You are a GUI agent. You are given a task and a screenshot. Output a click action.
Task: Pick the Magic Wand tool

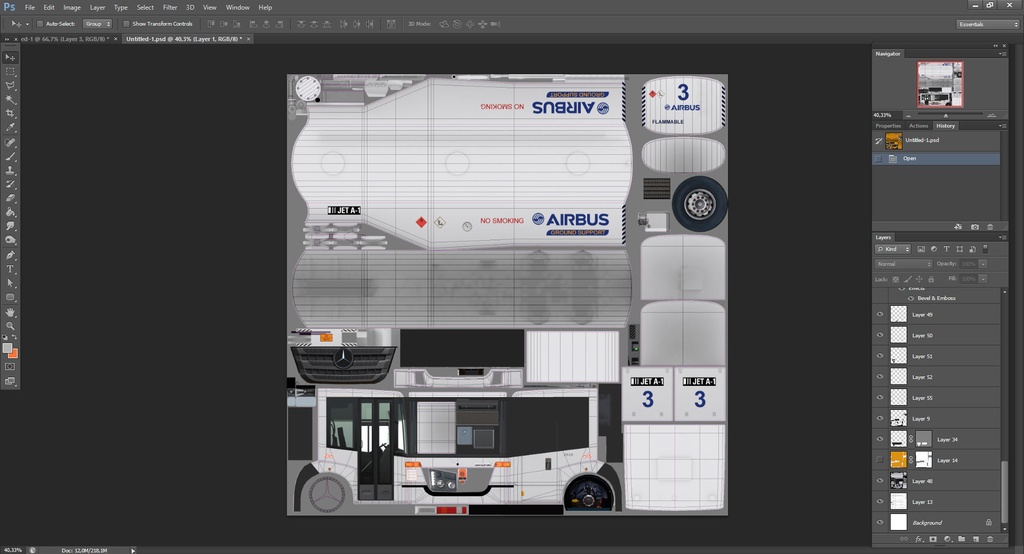point(11,100)
